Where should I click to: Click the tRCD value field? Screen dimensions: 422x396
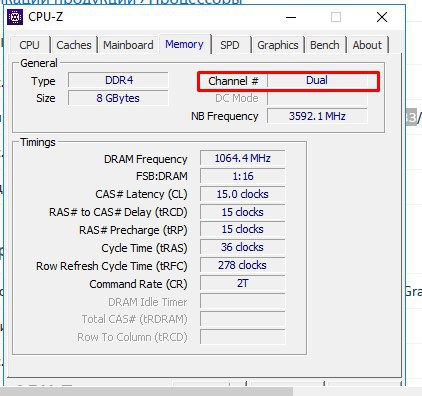point(242,212)
